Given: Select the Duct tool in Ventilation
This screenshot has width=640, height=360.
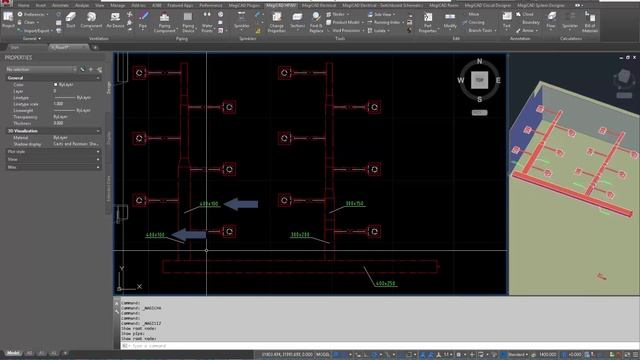Looking at the screenshot, I should coord(71,20).
